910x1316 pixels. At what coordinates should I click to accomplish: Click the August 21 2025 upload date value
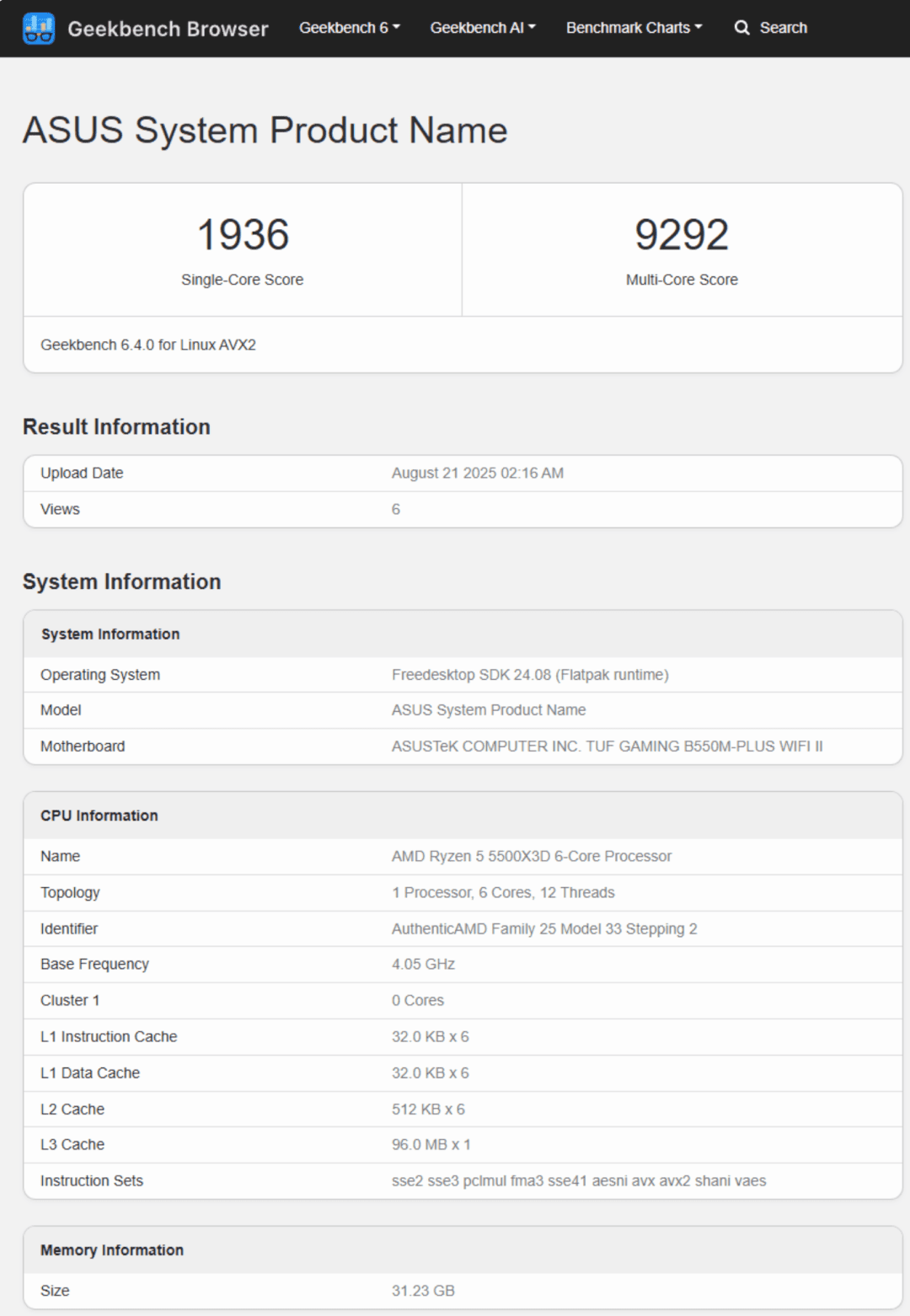point(477,473)
